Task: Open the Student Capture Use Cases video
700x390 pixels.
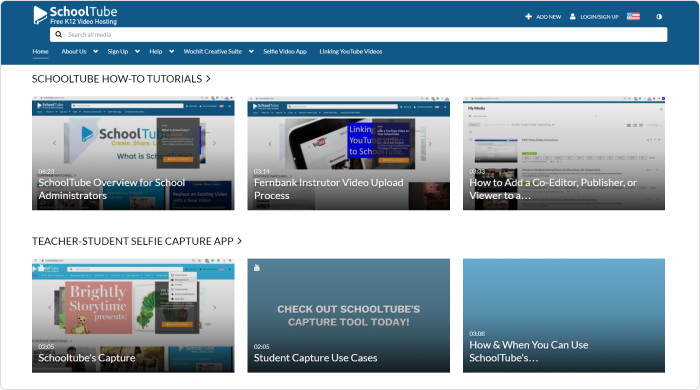Action: (349, 315)
